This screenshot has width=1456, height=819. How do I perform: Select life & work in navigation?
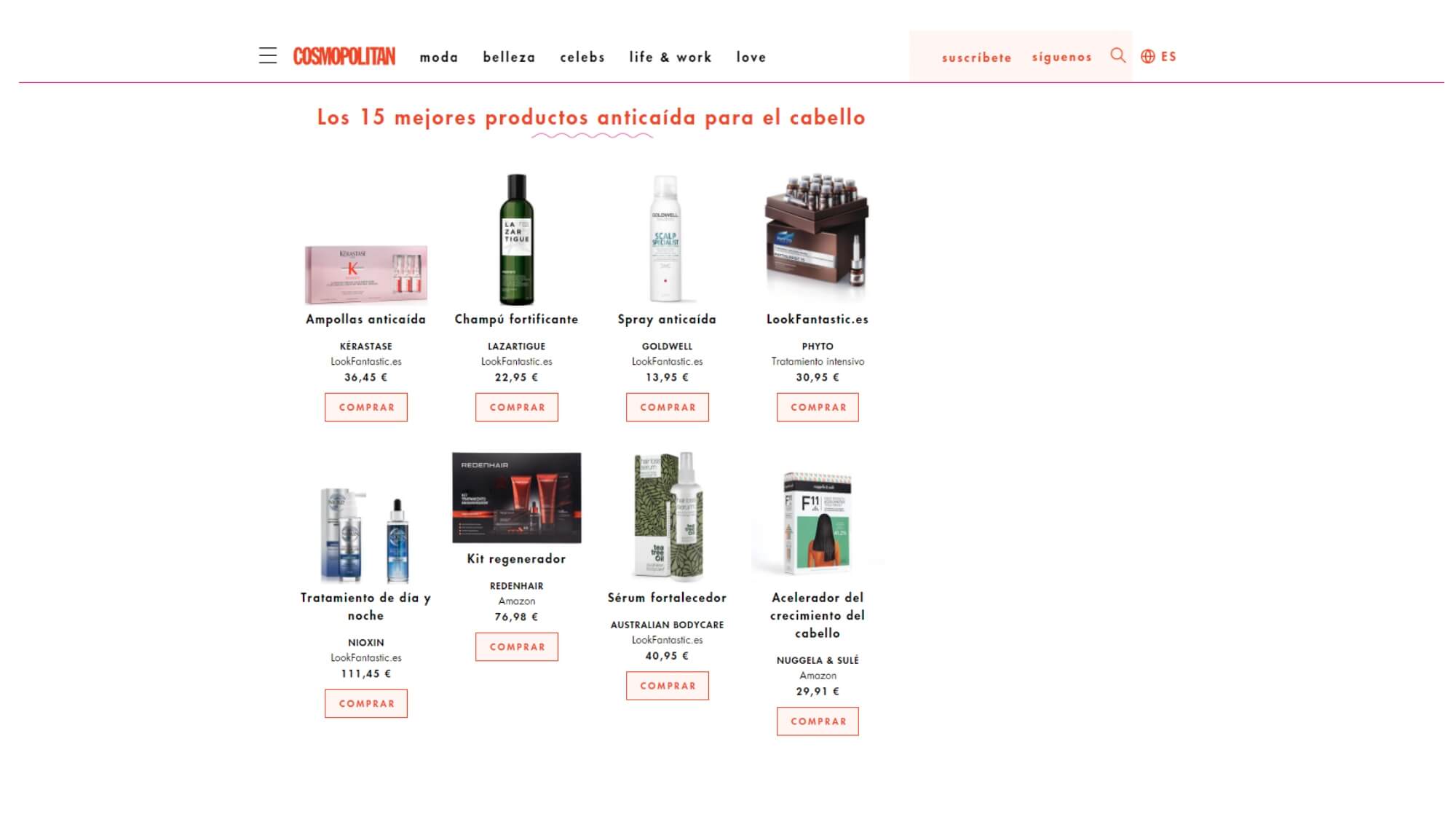click(670, 58)
